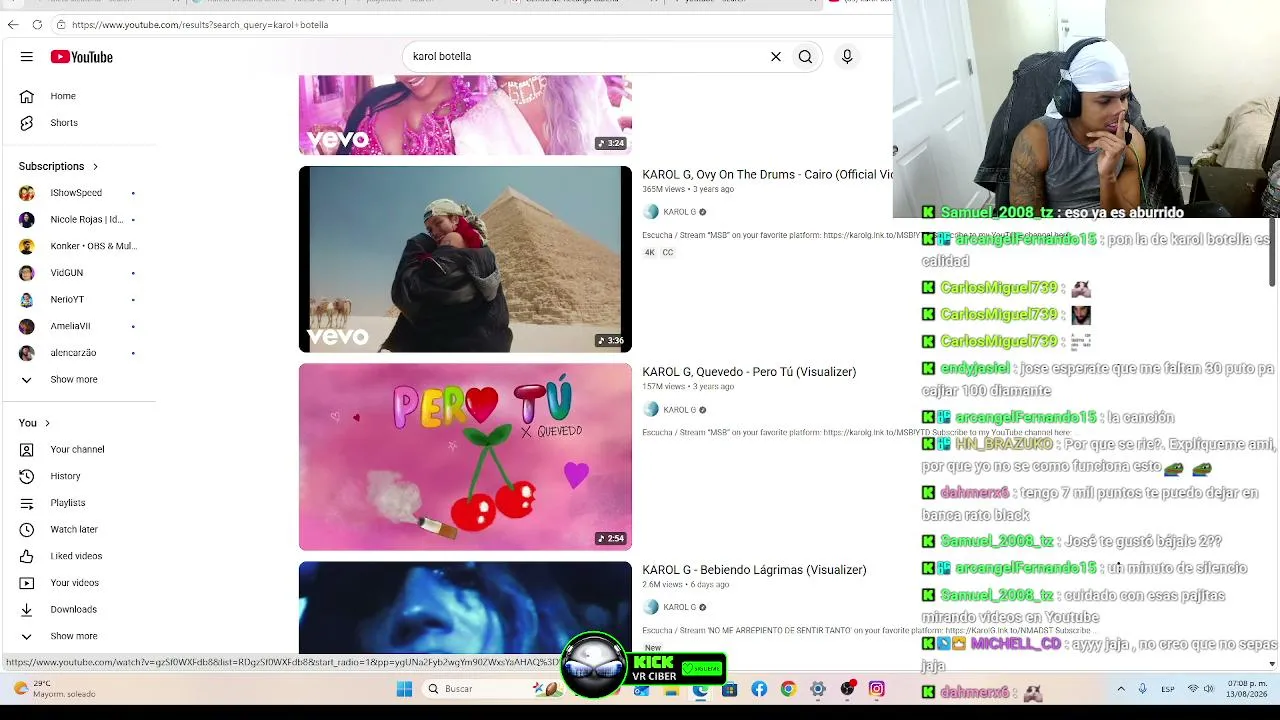Open Your channel in the sidebar
Viewport: 1280px width, 720px height.
[78, 450]
